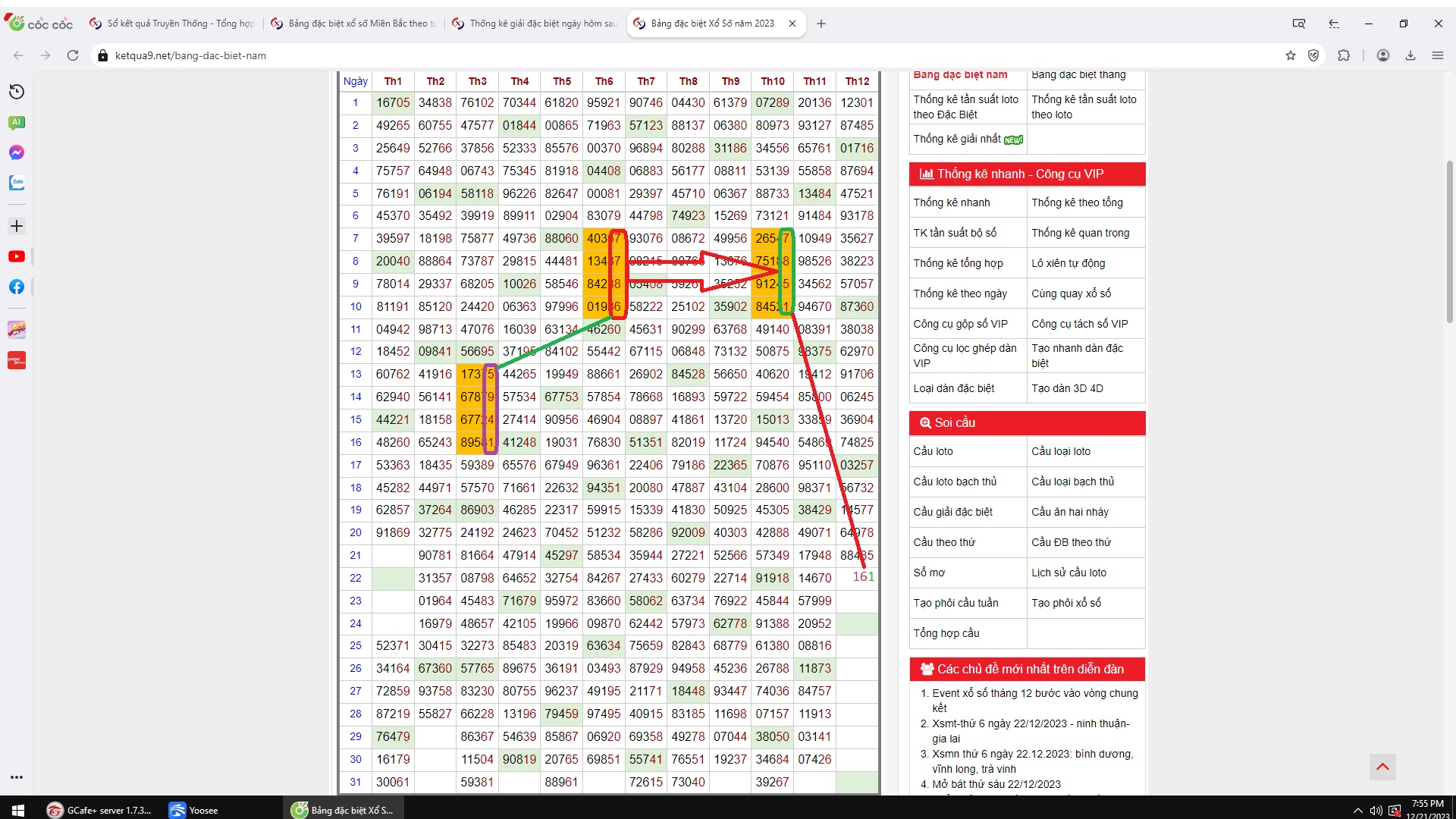This screenshot has width=1456, height=819.
Task: Open the Zalo sidebar icon
Action: 17,183
